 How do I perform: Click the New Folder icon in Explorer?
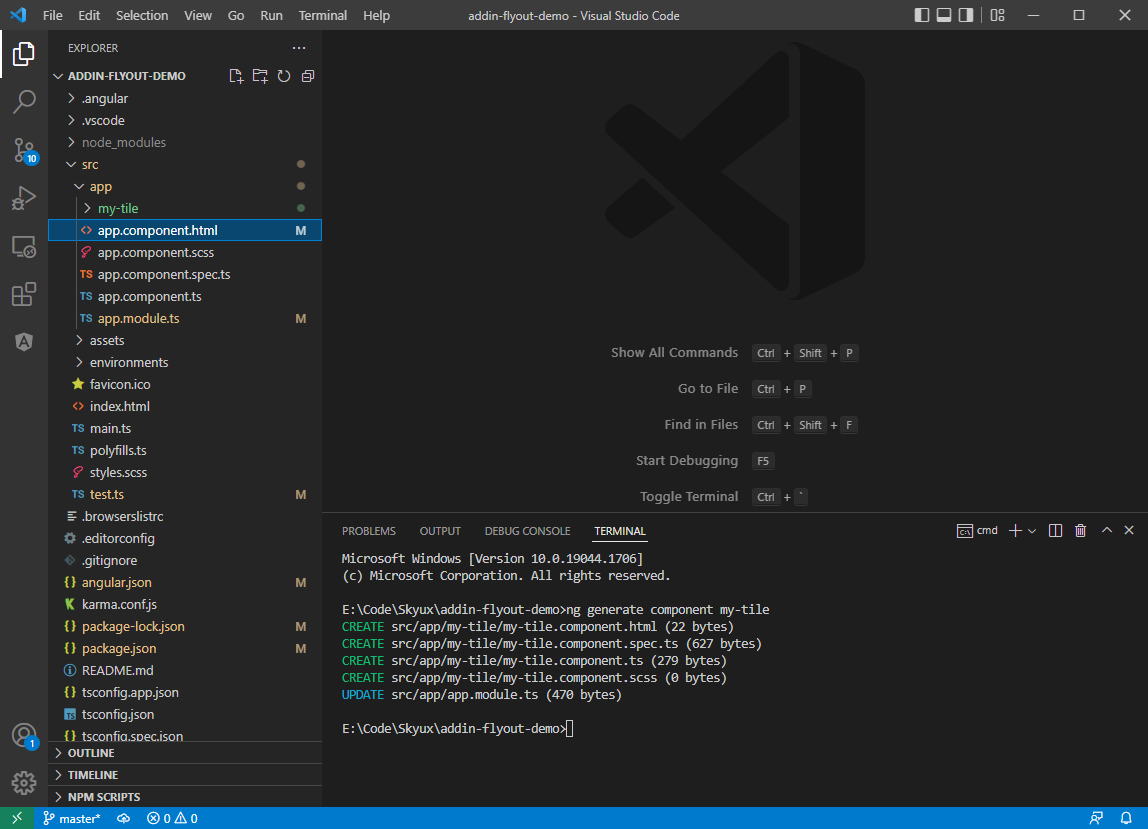click(260, 76)
